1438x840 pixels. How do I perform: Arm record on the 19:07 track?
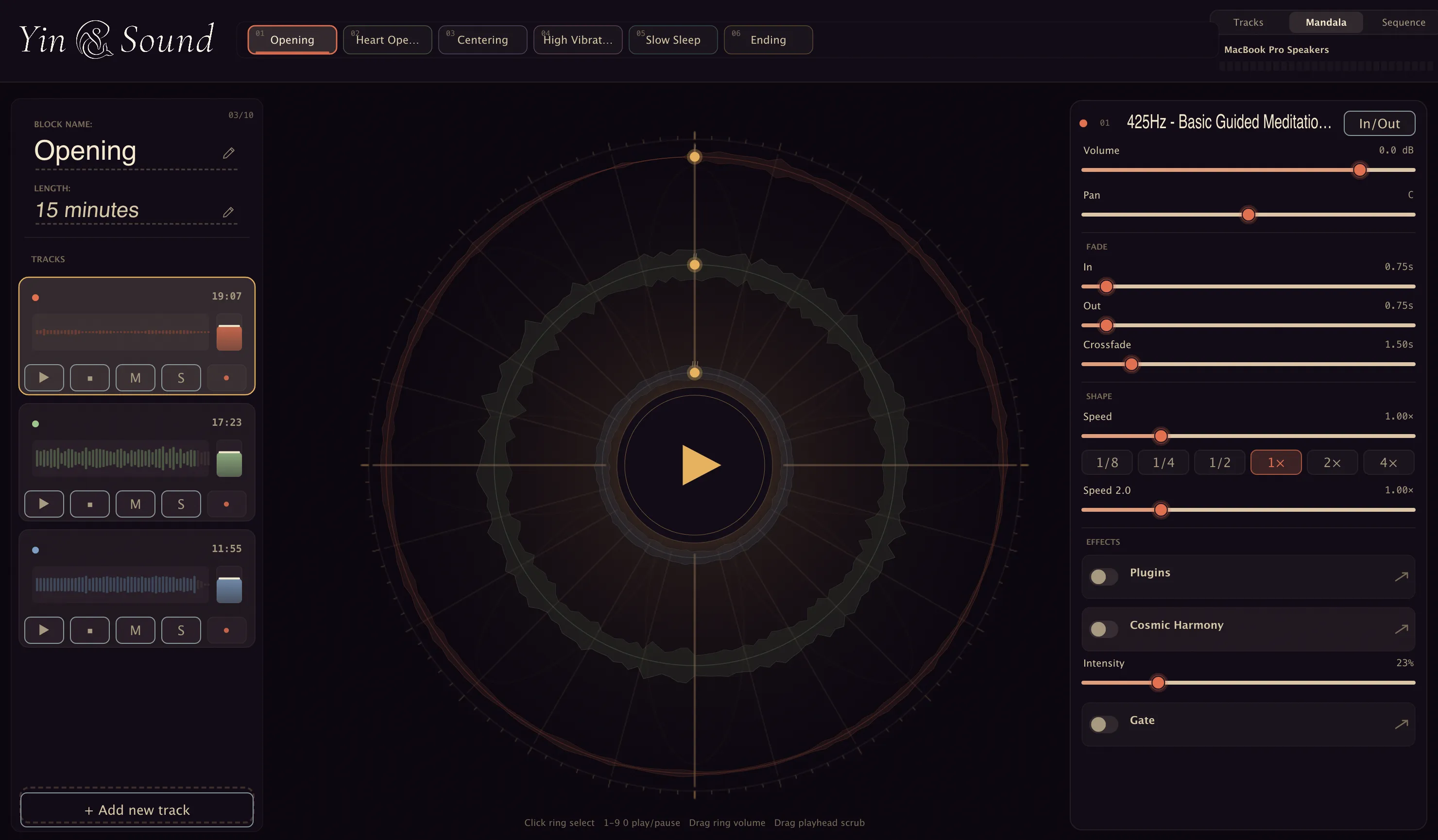click(226, 378)
